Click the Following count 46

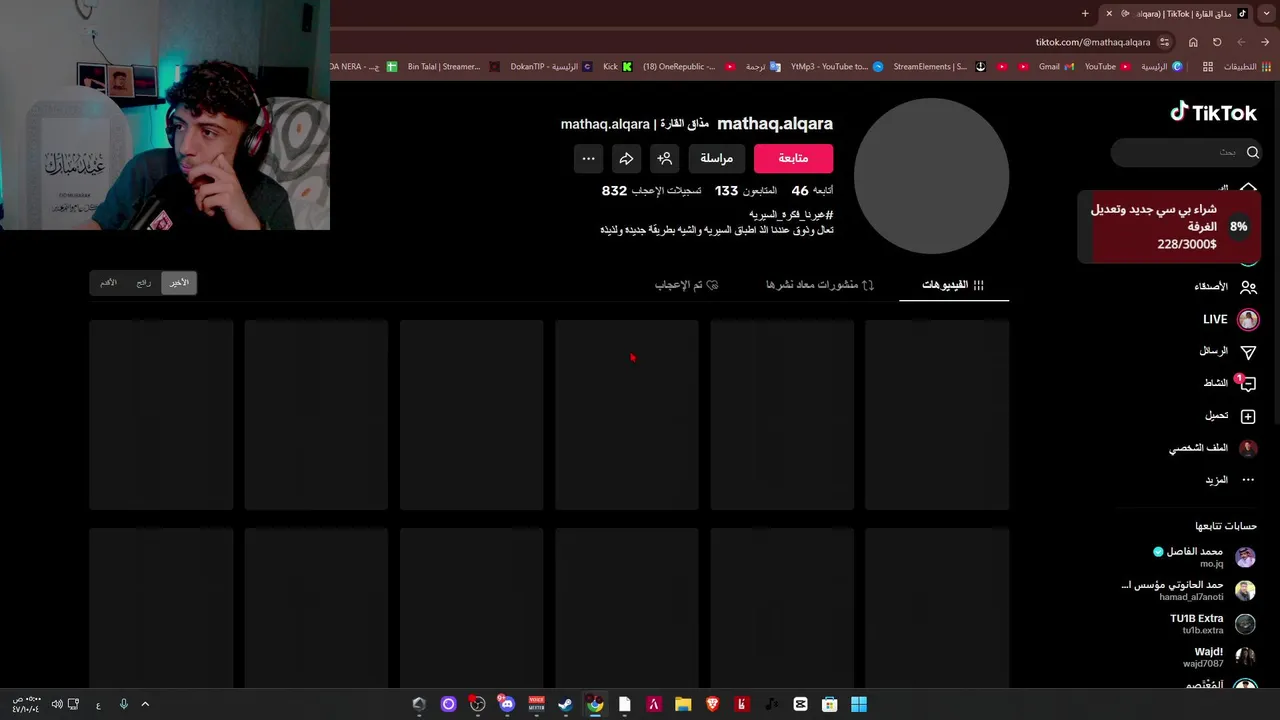click(x=812, y=190)
